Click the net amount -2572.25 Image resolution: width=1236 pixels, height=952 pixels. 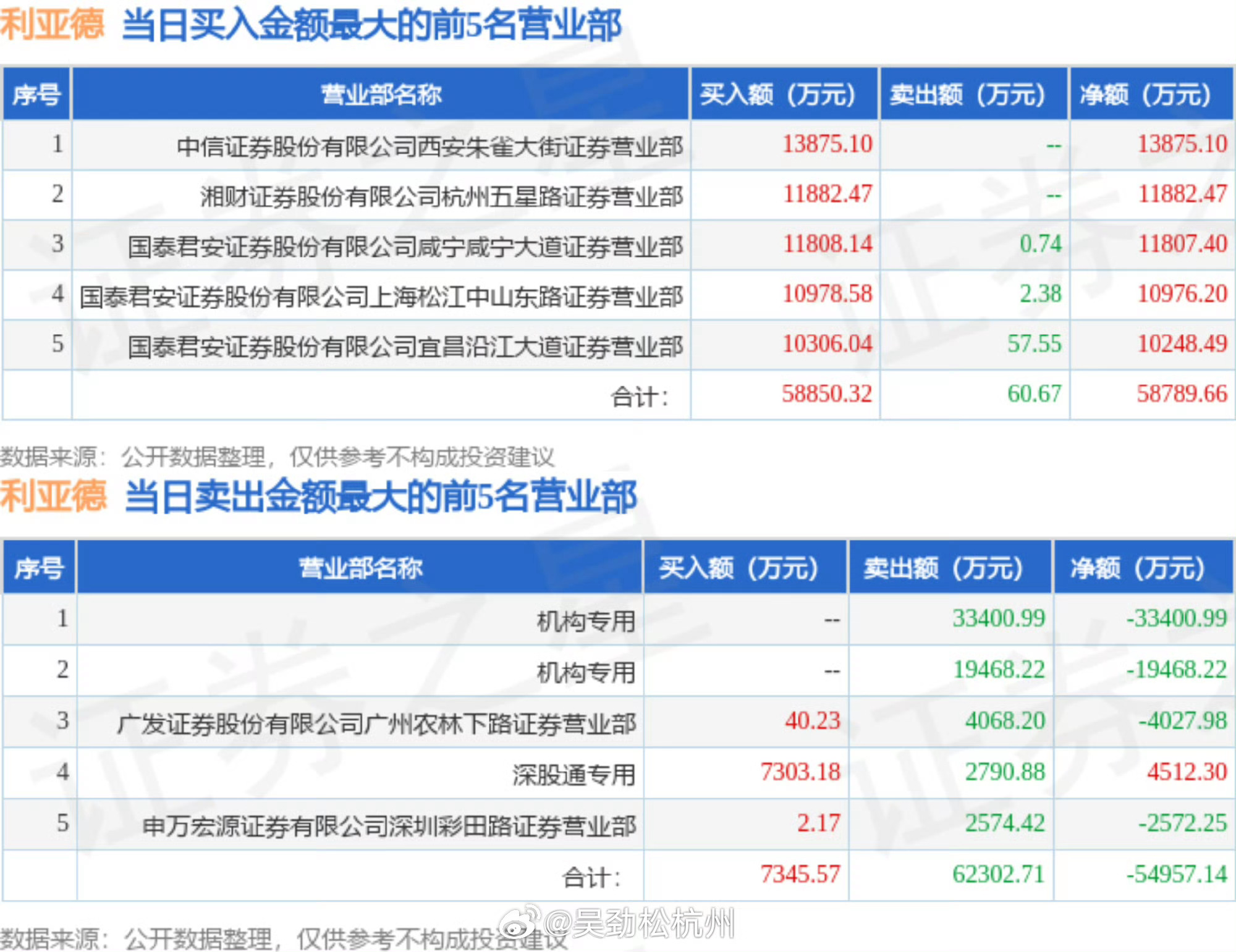pos(1182,823)
